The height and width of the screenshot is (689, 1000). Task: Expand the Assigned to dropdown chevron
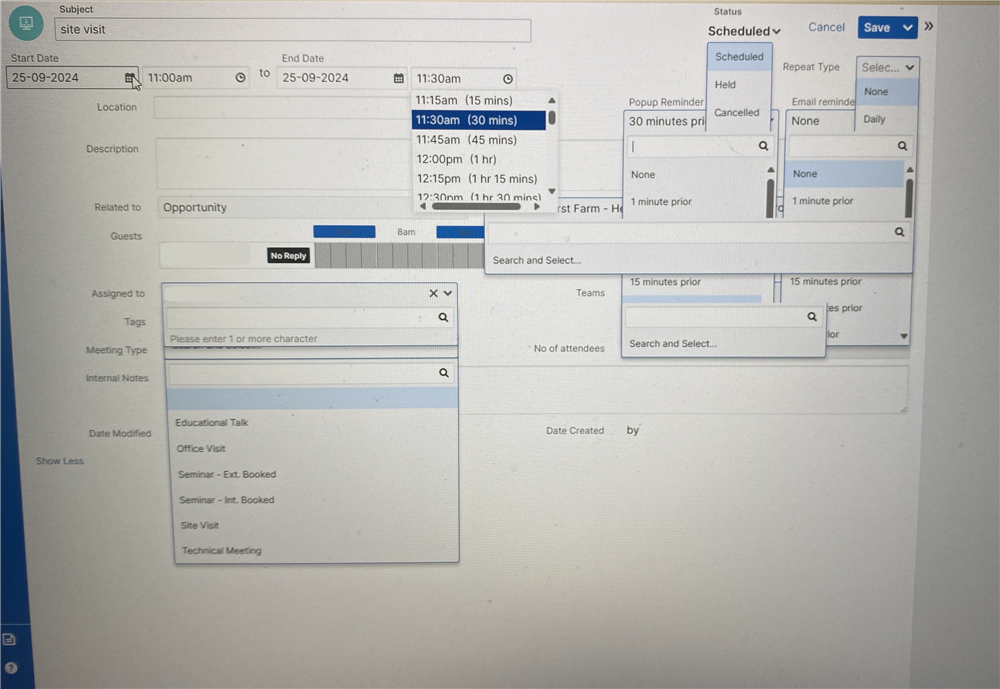448,293
